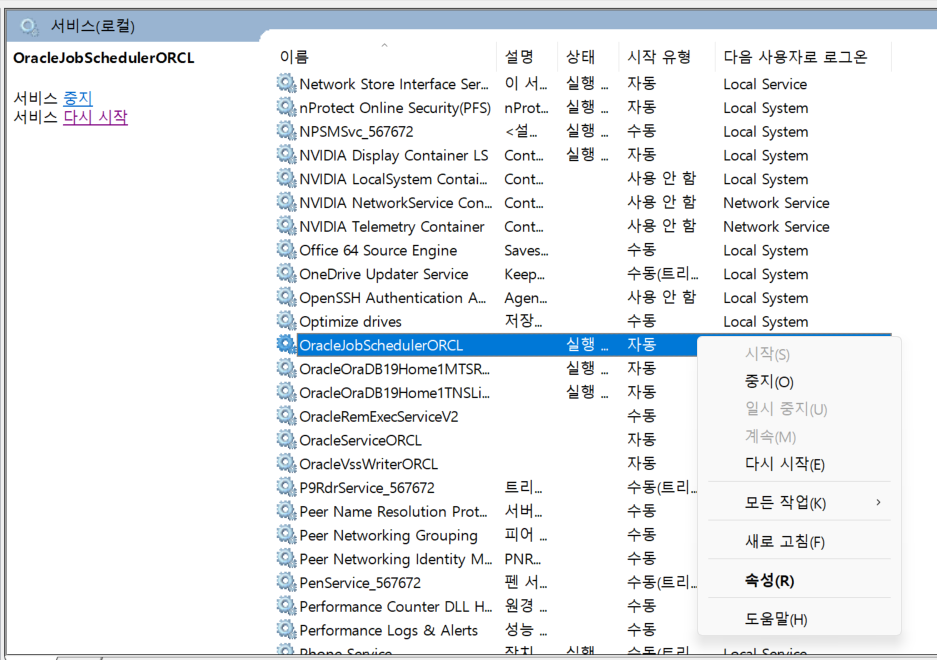Click Peer Networking Grouping gear icon

point(286,534)
